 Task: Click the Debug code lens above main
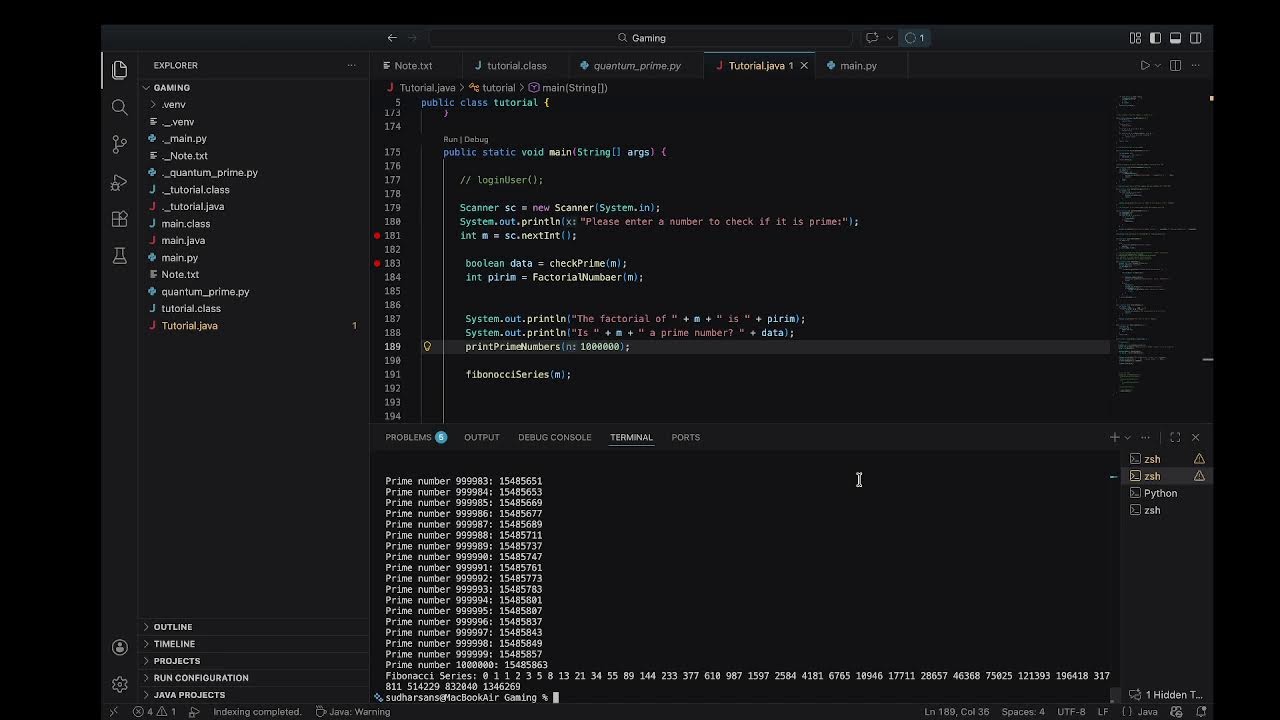point(476,139)
